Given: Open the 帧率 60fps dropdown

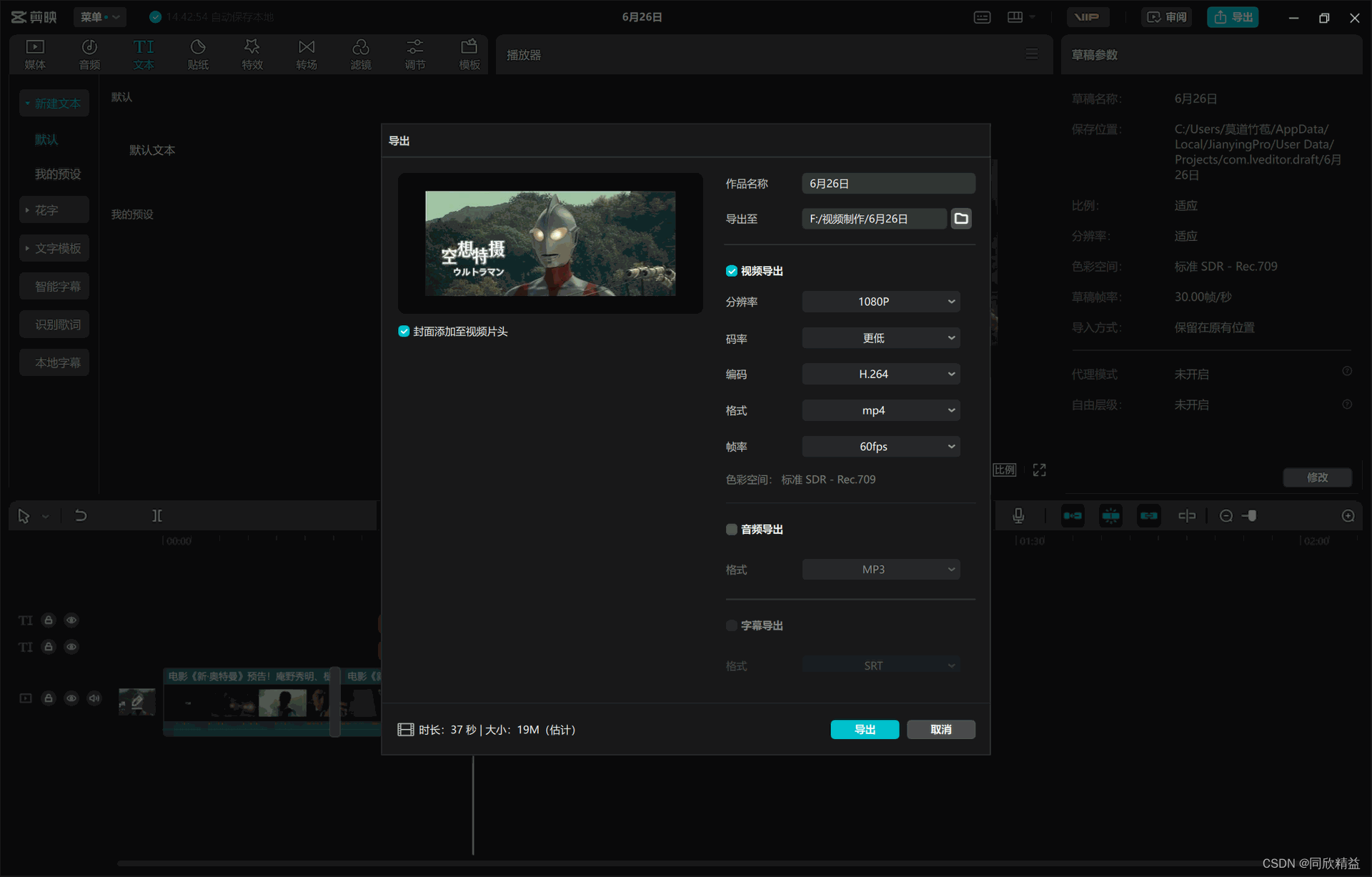Looking at the screenshot, I should [x=880, y=447].
